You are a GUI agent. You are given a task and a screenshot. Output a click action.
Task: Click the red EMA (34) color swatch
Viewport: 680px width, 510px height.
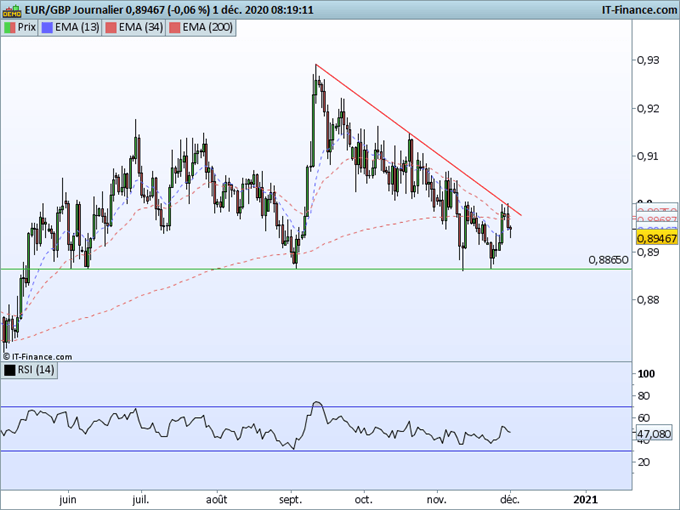[x=111, y=28]
